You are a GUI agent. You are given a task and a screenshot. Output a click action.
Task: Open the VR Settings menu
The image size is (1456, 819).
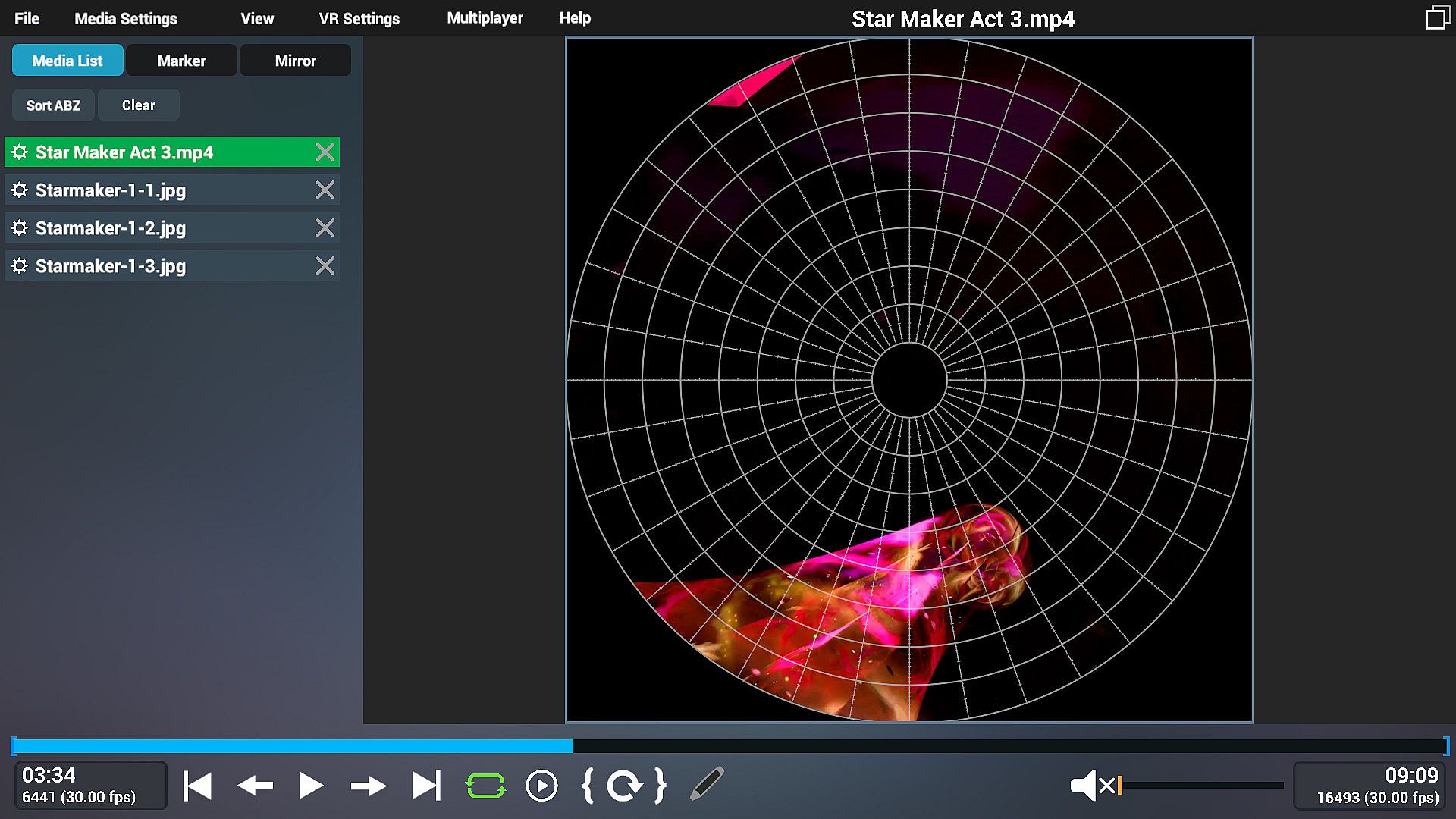(359, 18)
